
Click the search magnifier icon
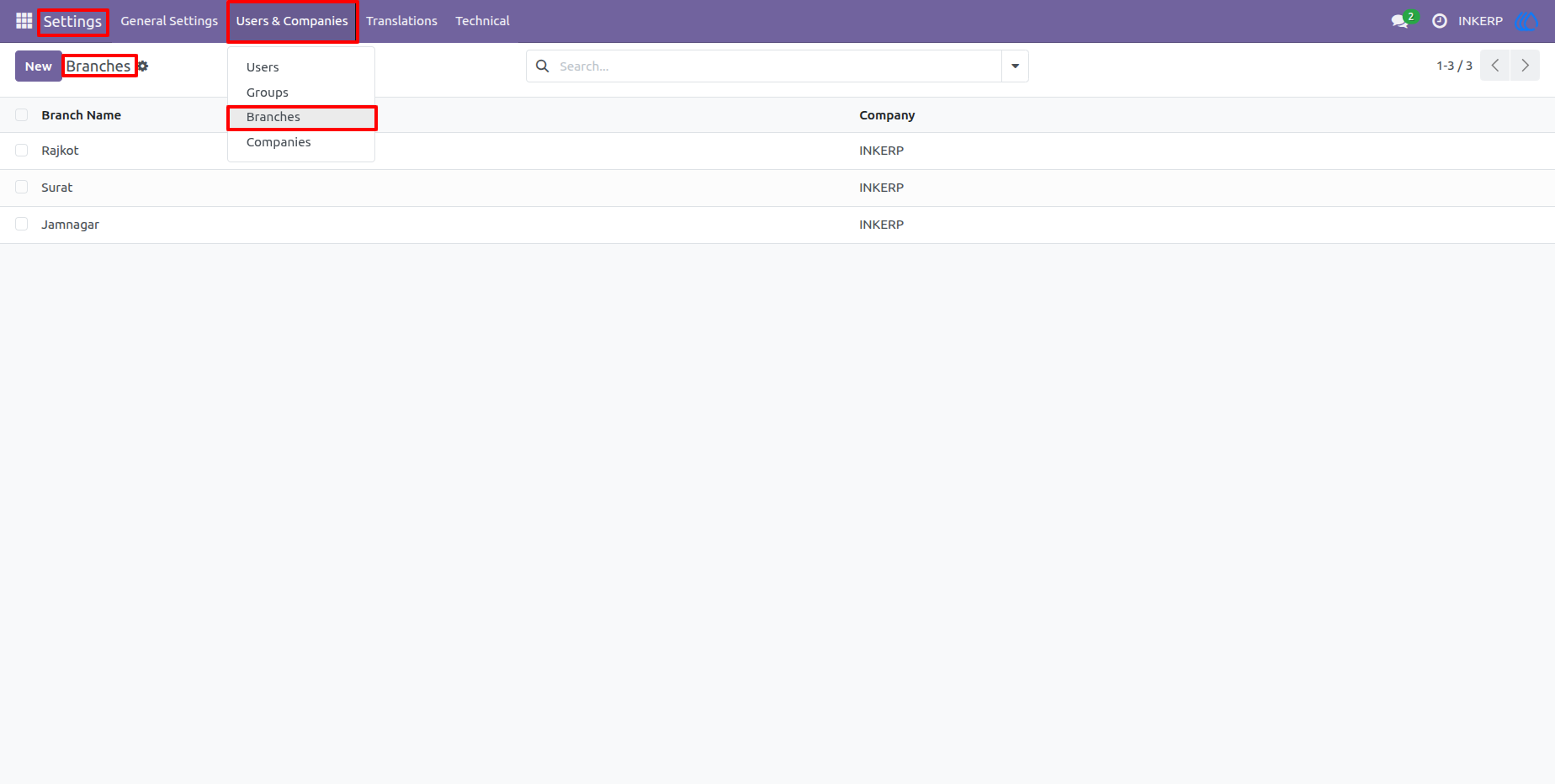[543, 66]
